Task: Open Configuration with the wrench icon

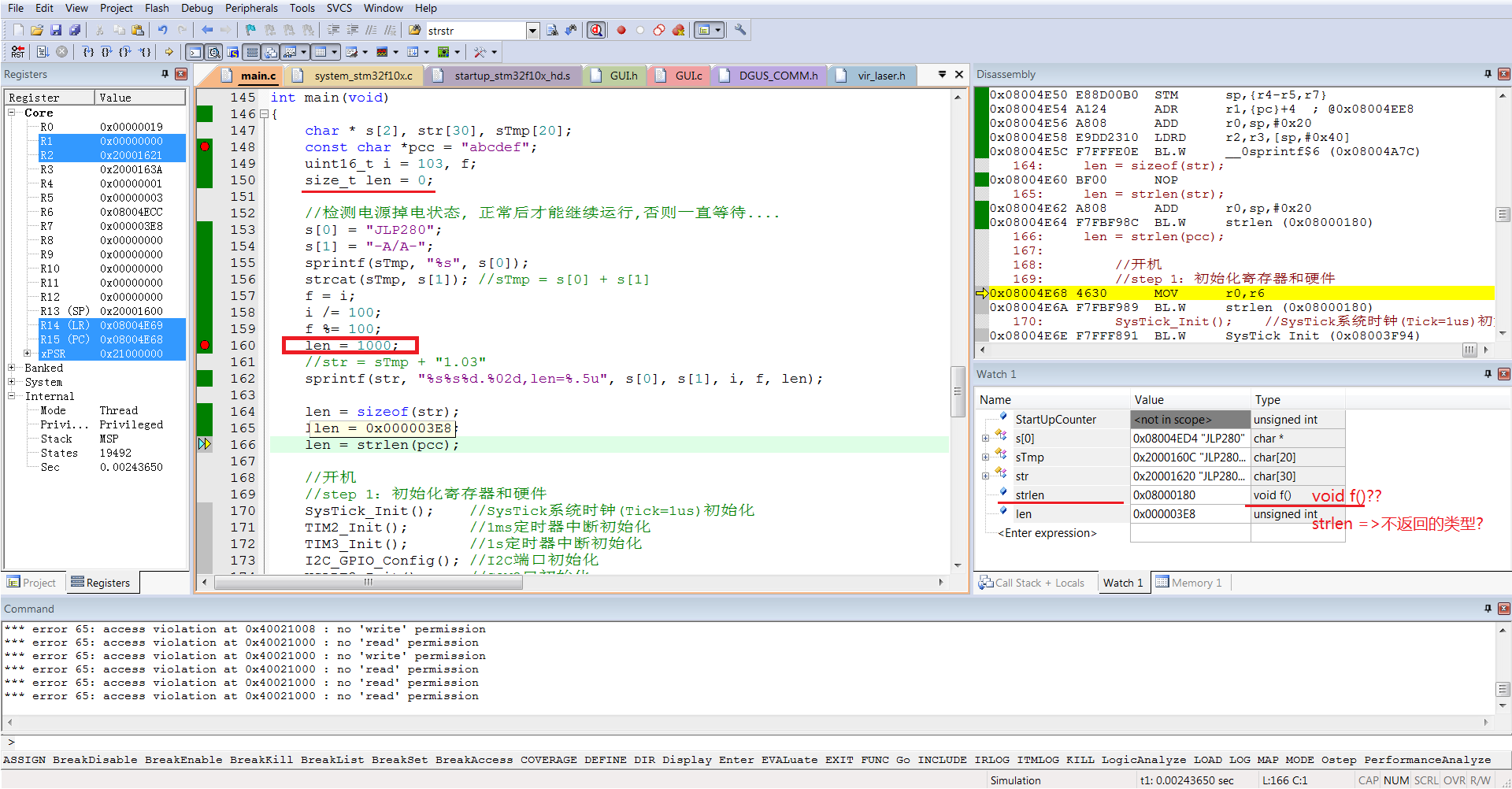Action: click(x=740, y=30)
